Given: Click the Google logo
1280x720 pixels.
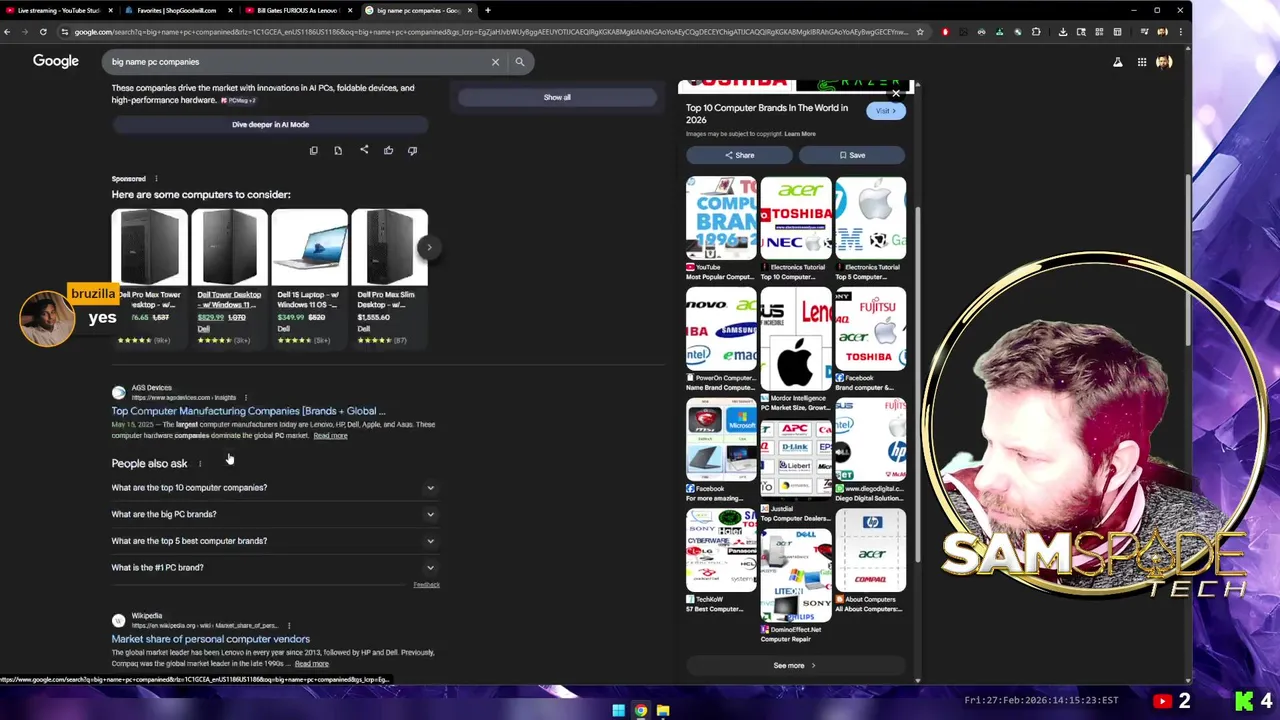Looking at the screenshot, I should click(x=55, y=61).
